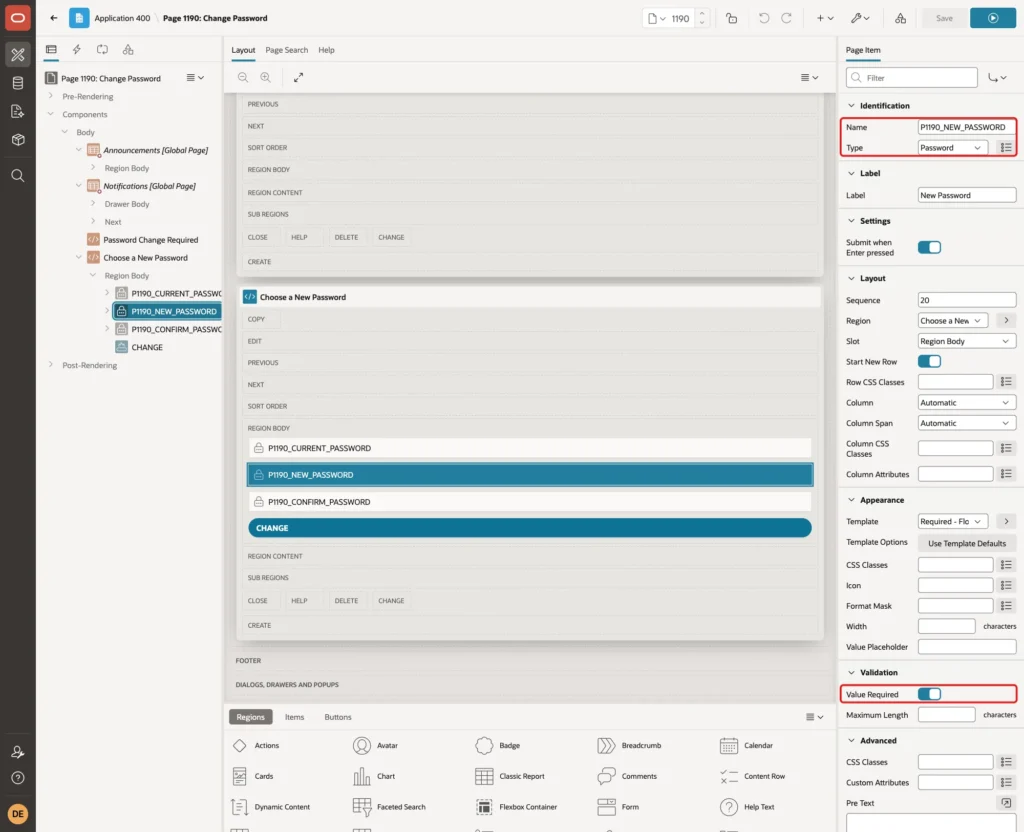Click the Redo icon

(x=786, y=18)
